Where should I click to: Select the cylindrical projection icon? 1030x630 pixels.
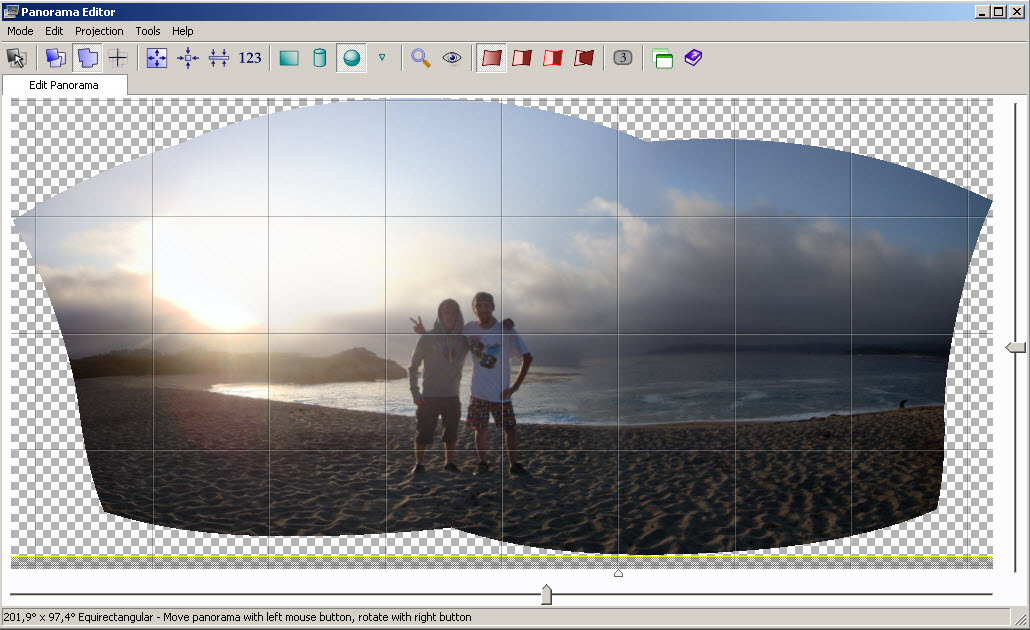(320, 58)
